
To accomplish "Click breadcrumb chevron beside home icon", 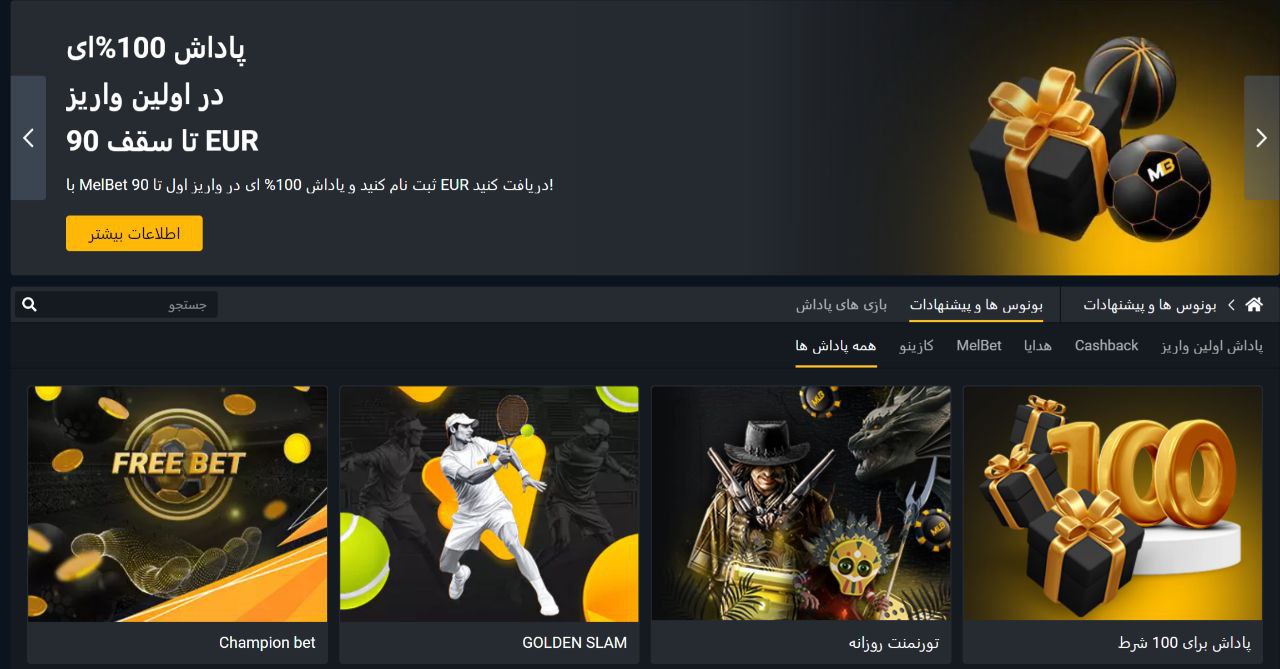I will (1231, 304).
